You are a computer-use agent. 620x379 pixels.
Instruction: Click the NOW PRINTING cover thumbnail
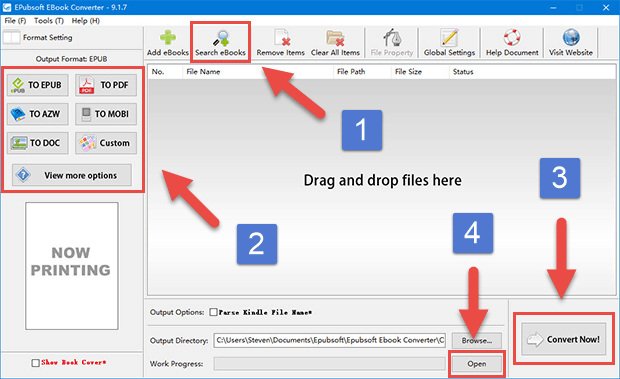[72, 266]
